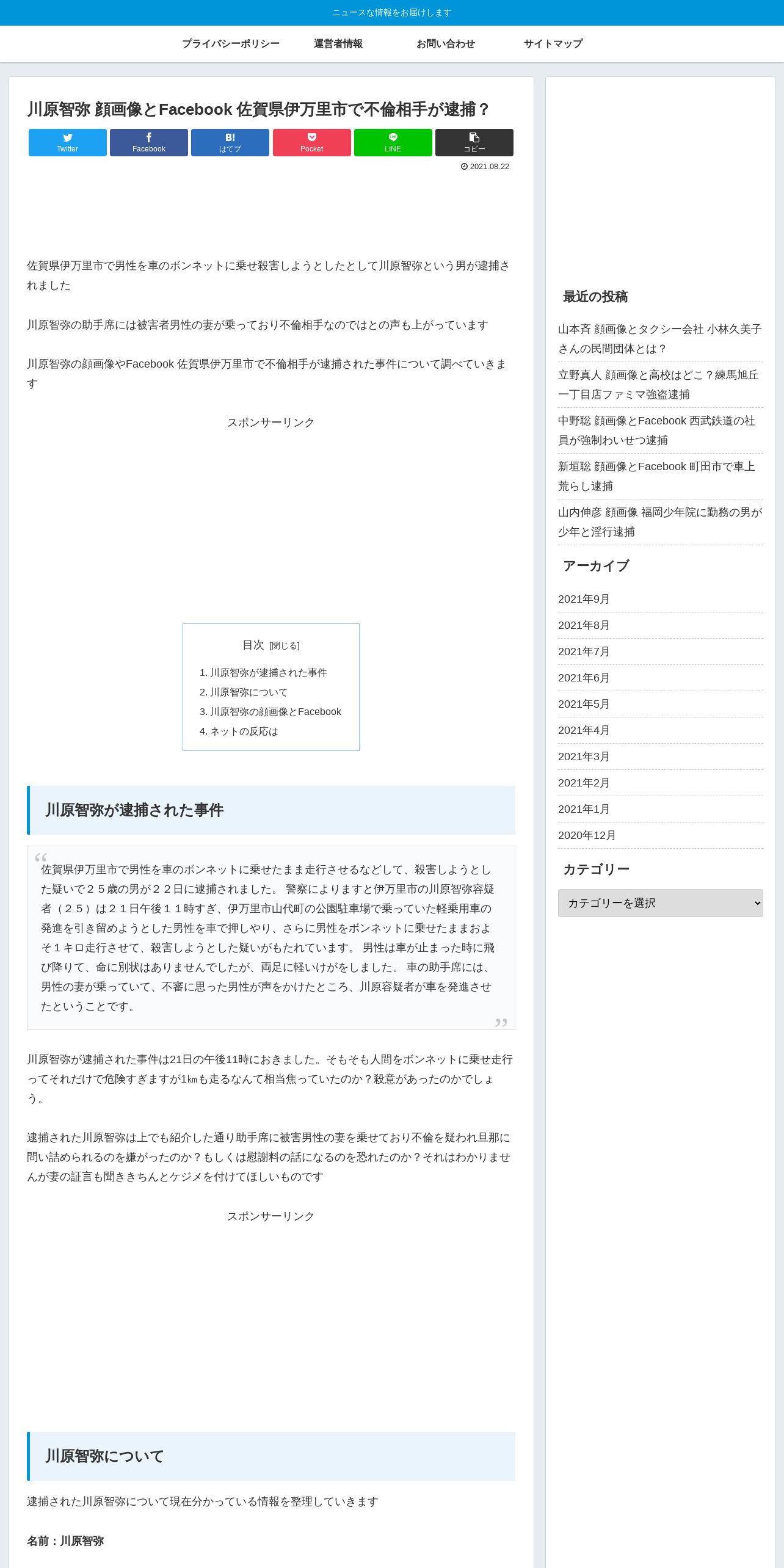Click the heading 川原智弥が逮捕された事件

coord(134,810)
